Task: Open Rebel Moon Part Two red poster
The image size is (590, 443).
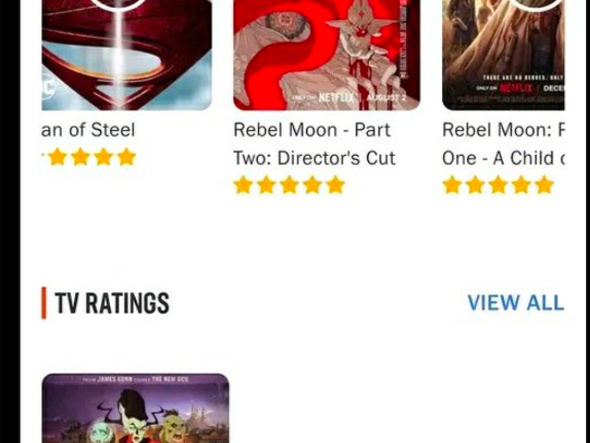Action: click(327, 55)
